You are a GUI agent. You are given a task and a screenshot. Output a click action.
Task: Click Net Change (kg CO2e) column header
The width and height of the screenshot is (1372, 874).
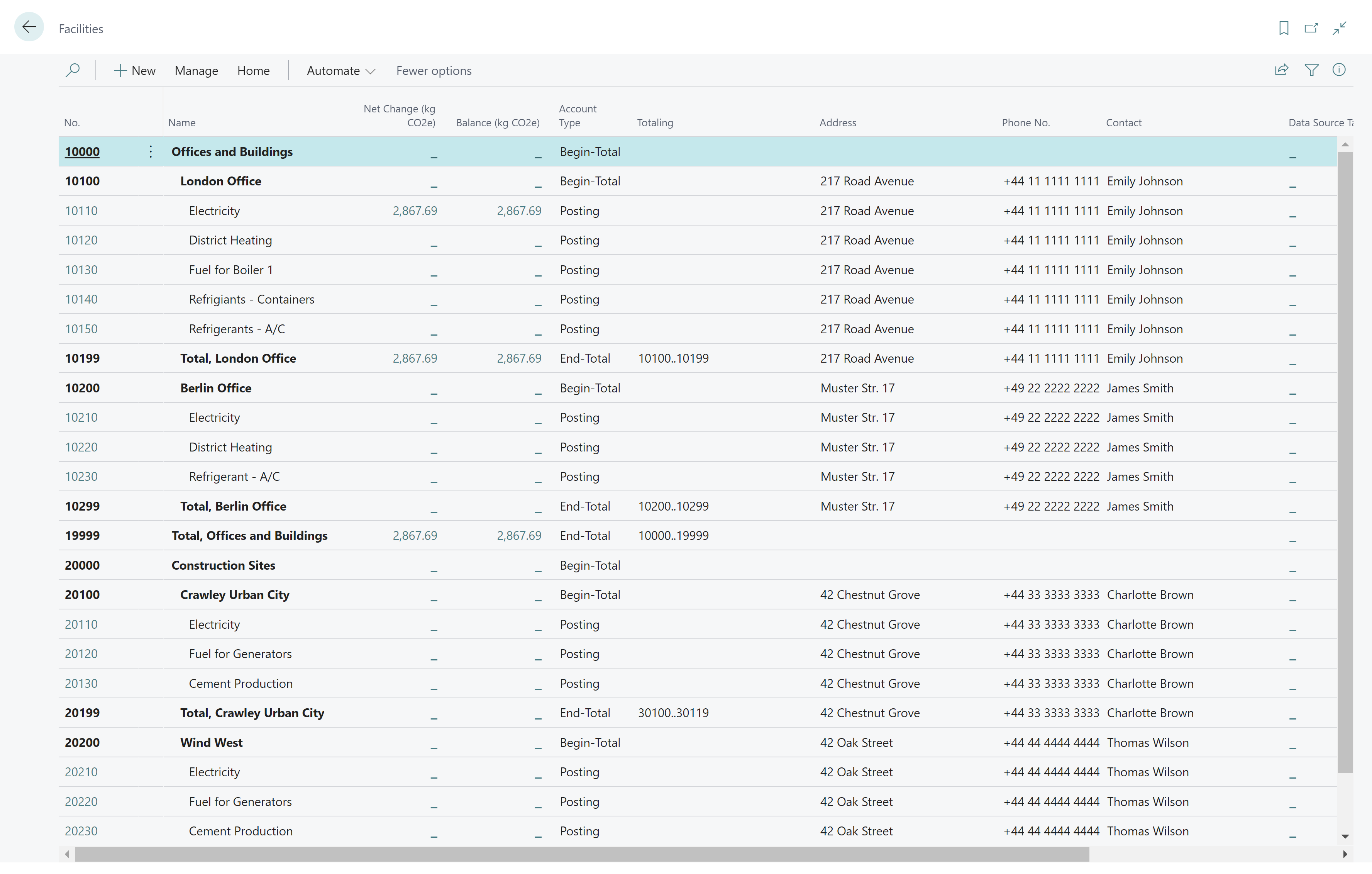(400, 116)
